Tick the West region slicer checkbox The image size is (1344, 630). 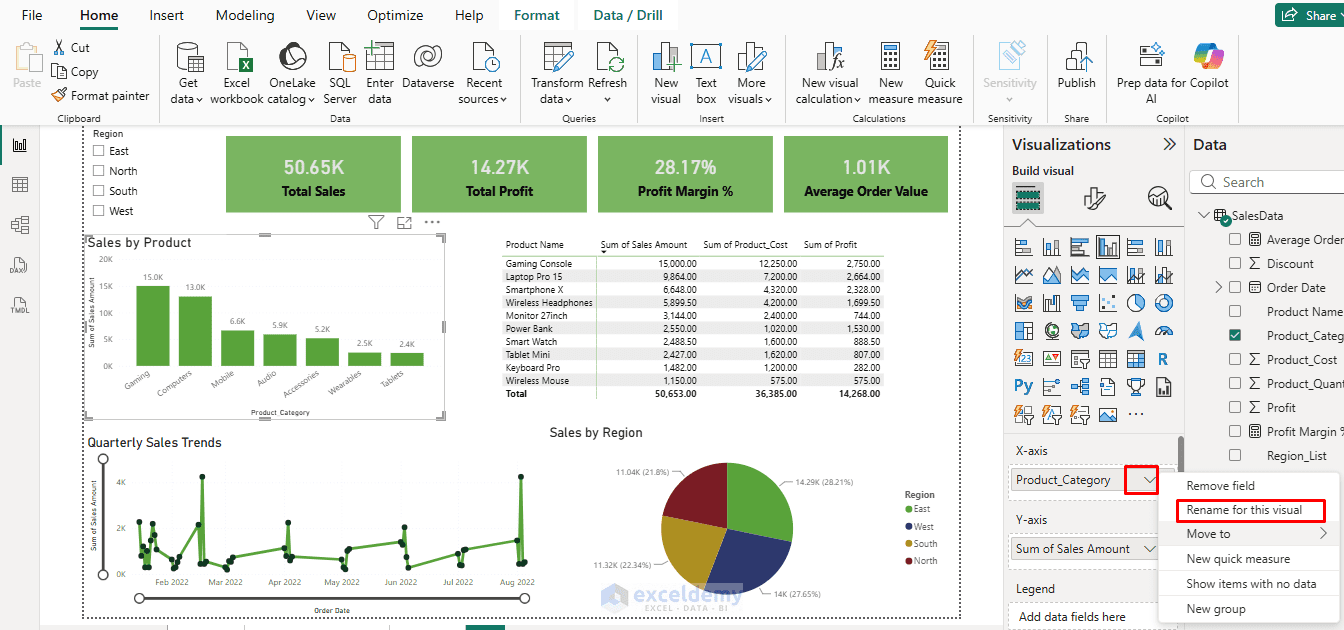[99, 211]
